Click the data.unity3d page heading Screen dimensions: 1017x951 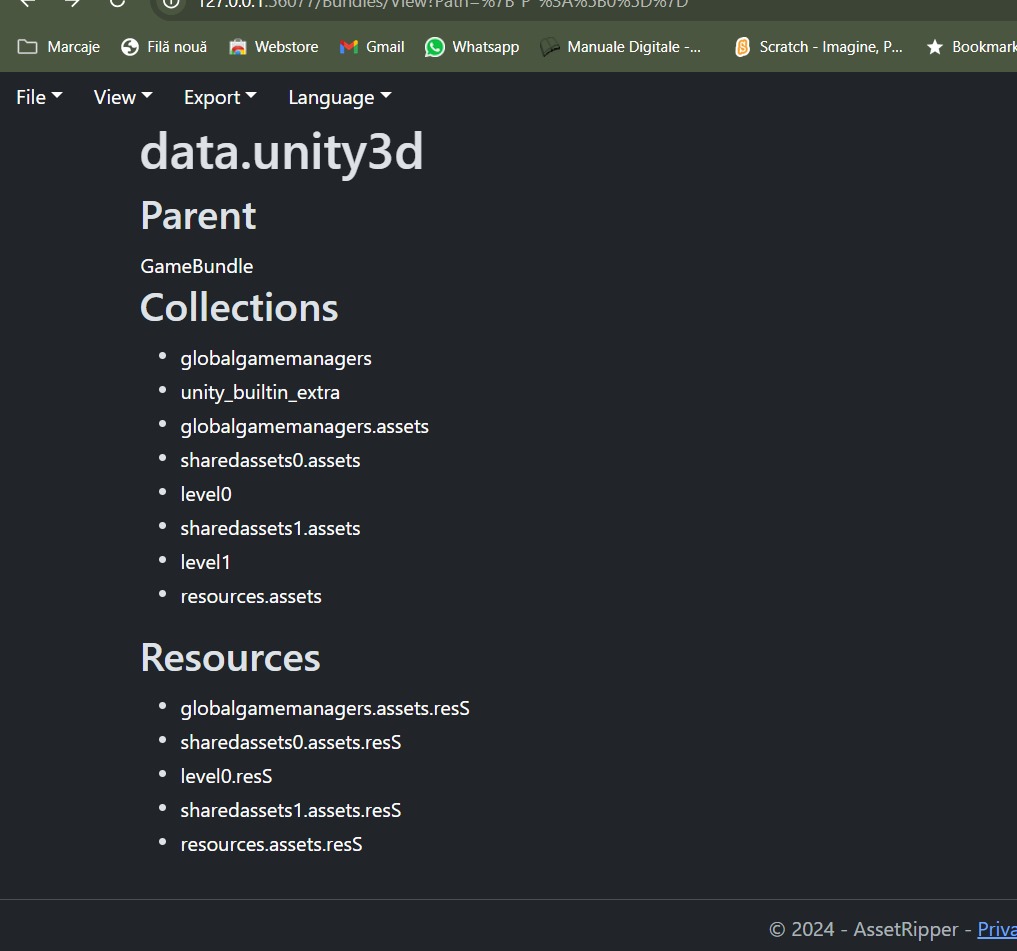click(x=281, y=151)
